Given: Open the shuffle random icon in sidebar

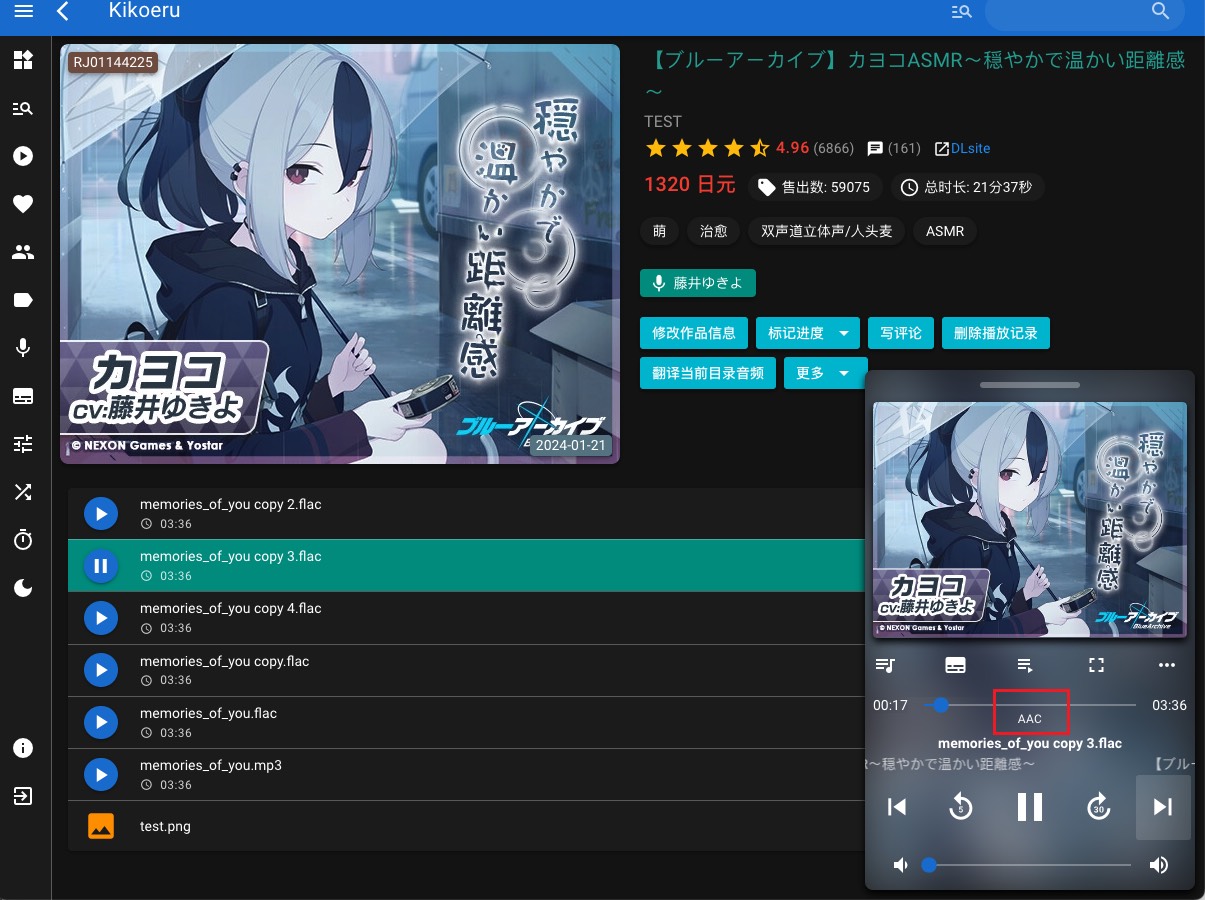Looking at the screenshot, I should pyautogui.click(x=23, y=491).
